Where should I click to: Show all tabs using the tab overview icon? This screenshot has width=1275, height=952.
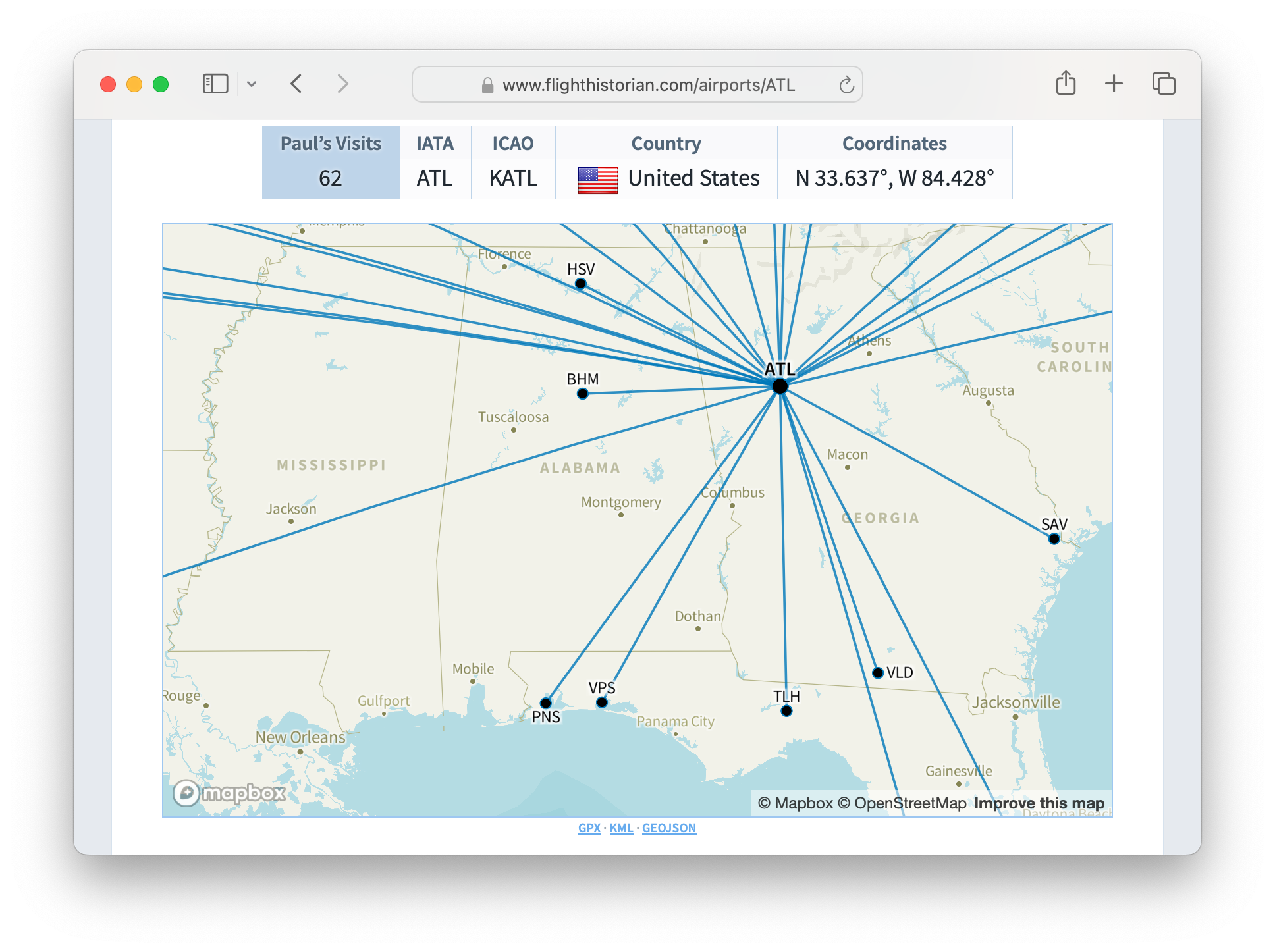click(x=1163, y=84)
